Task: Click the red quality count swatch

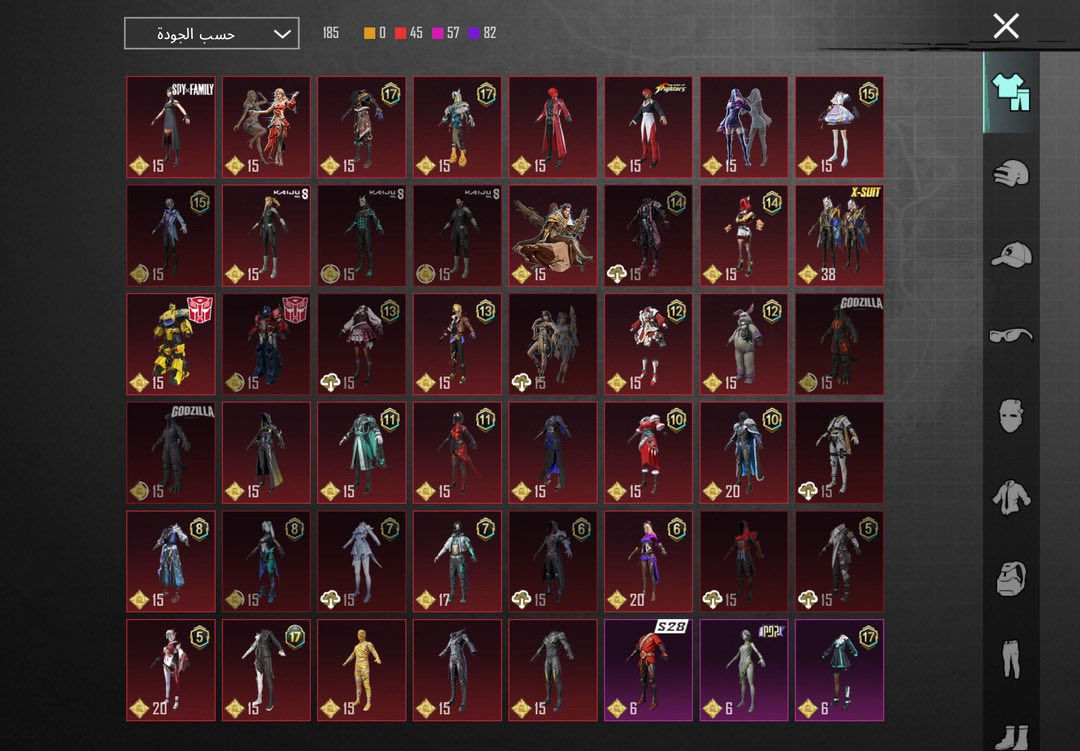Action: 400,33
